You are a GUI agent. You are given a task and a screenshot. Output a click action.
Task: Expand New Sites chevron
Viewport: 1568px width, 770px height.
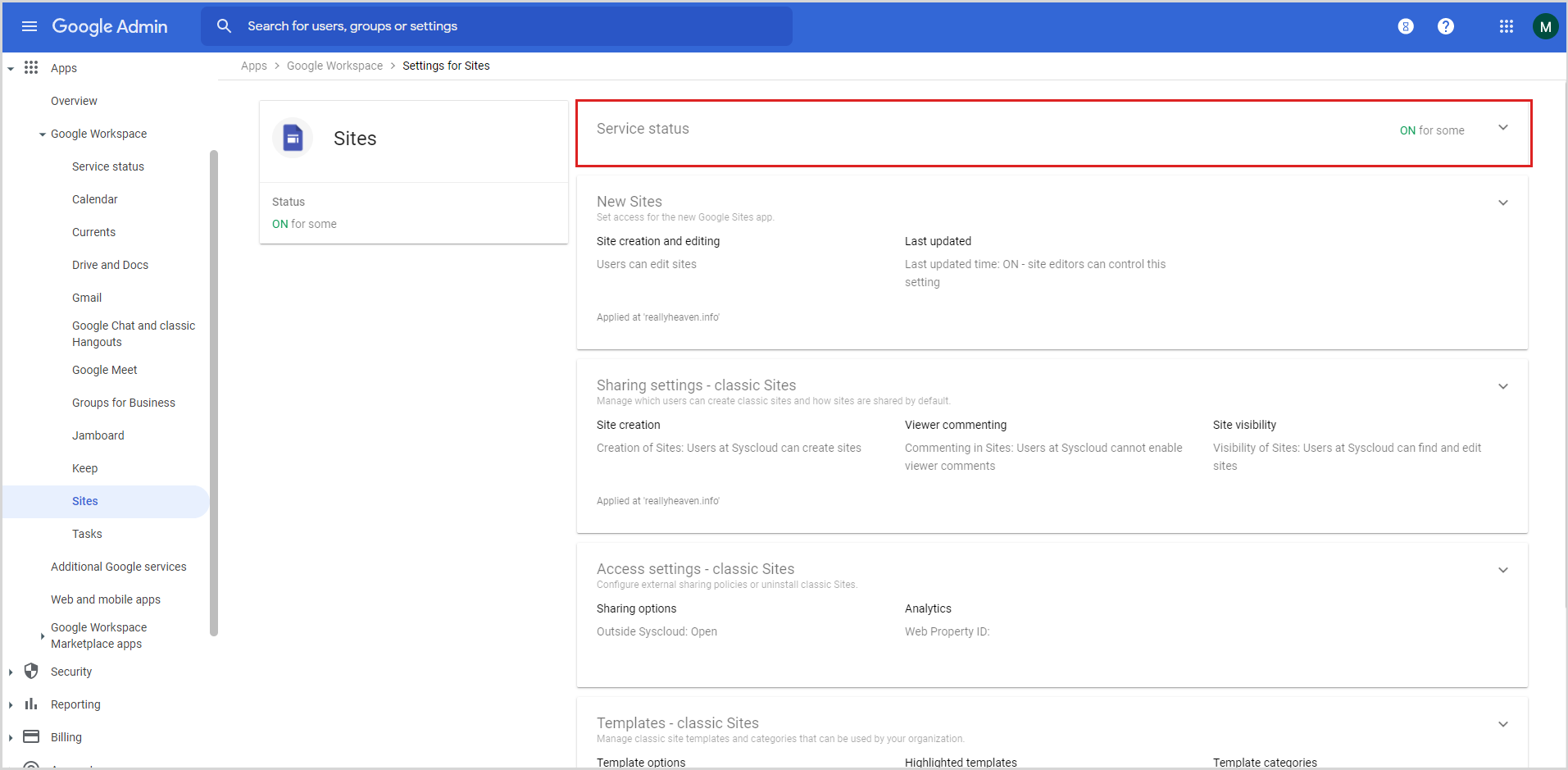[x=1503, y=203]
